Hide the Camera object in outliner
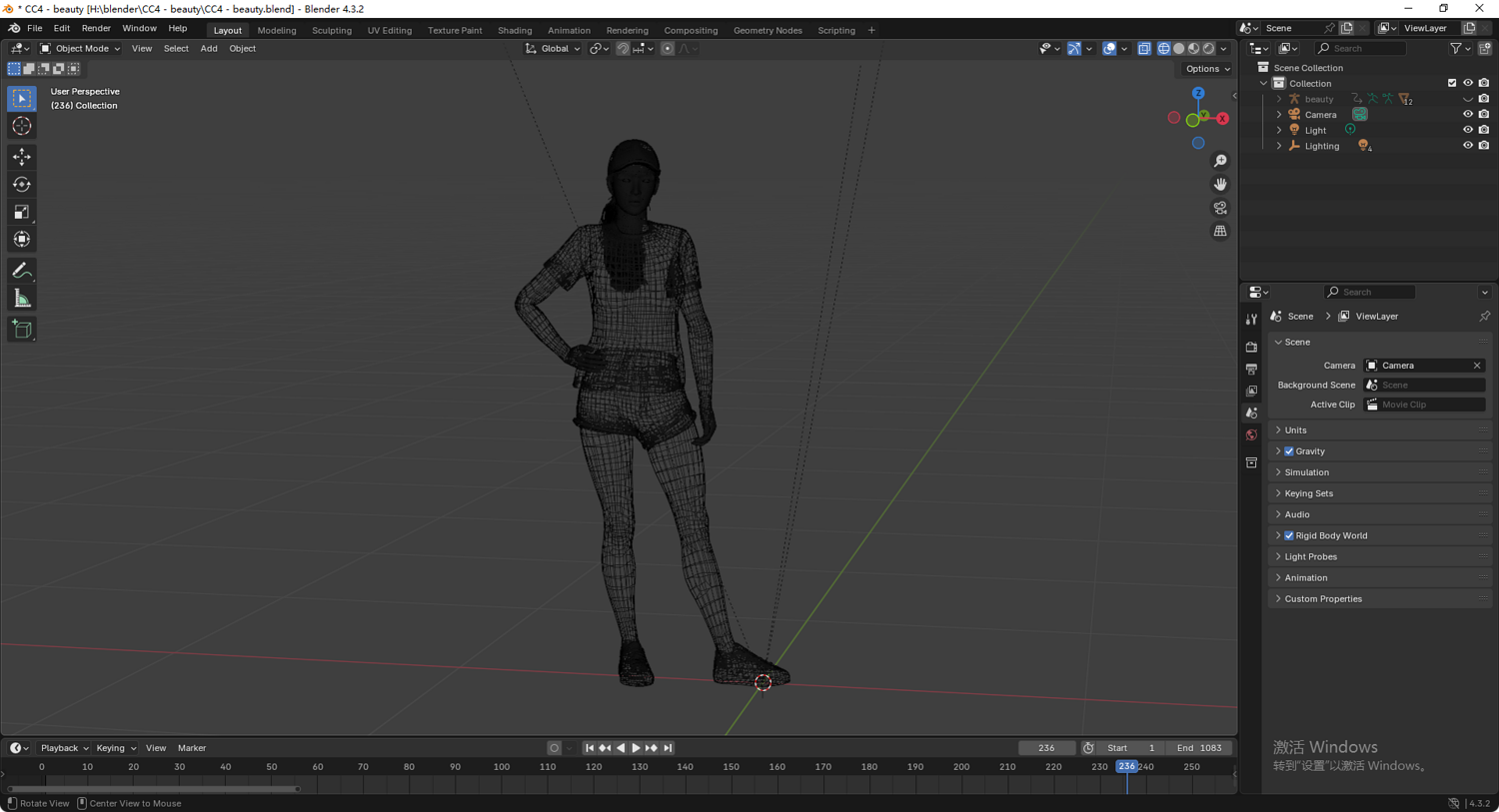 (1467, 115)
